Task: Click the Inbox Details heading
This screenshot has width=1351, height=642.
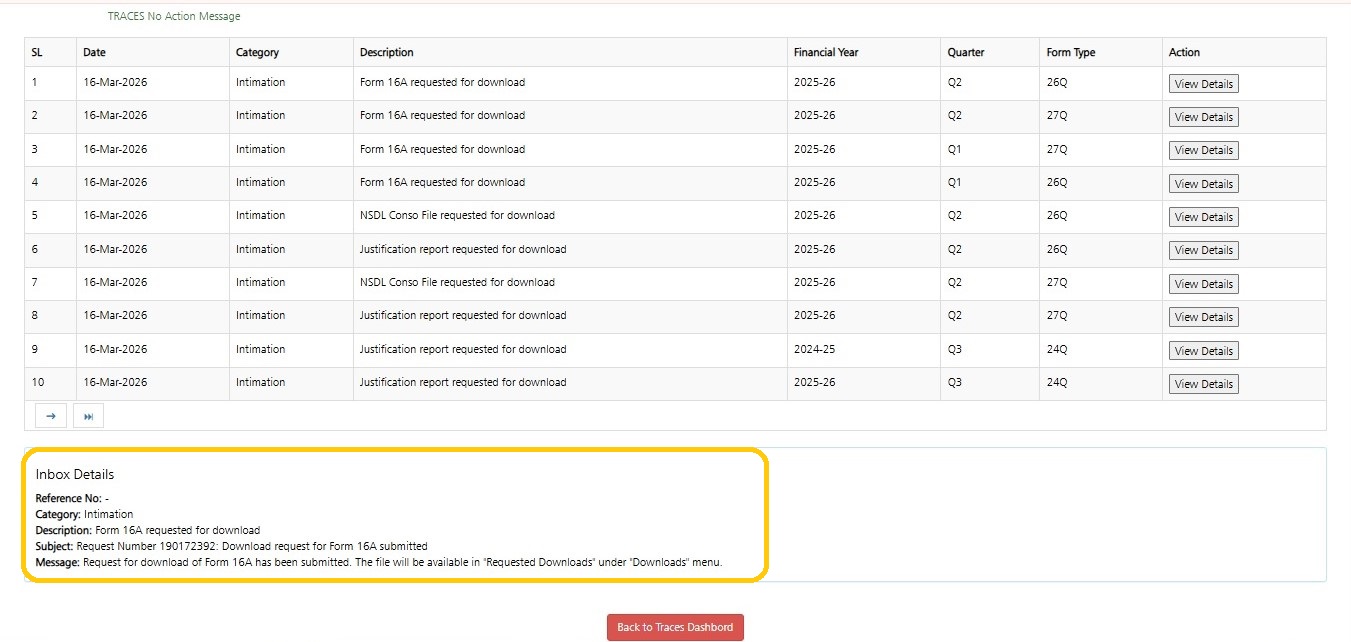Action: coord(75,474)
